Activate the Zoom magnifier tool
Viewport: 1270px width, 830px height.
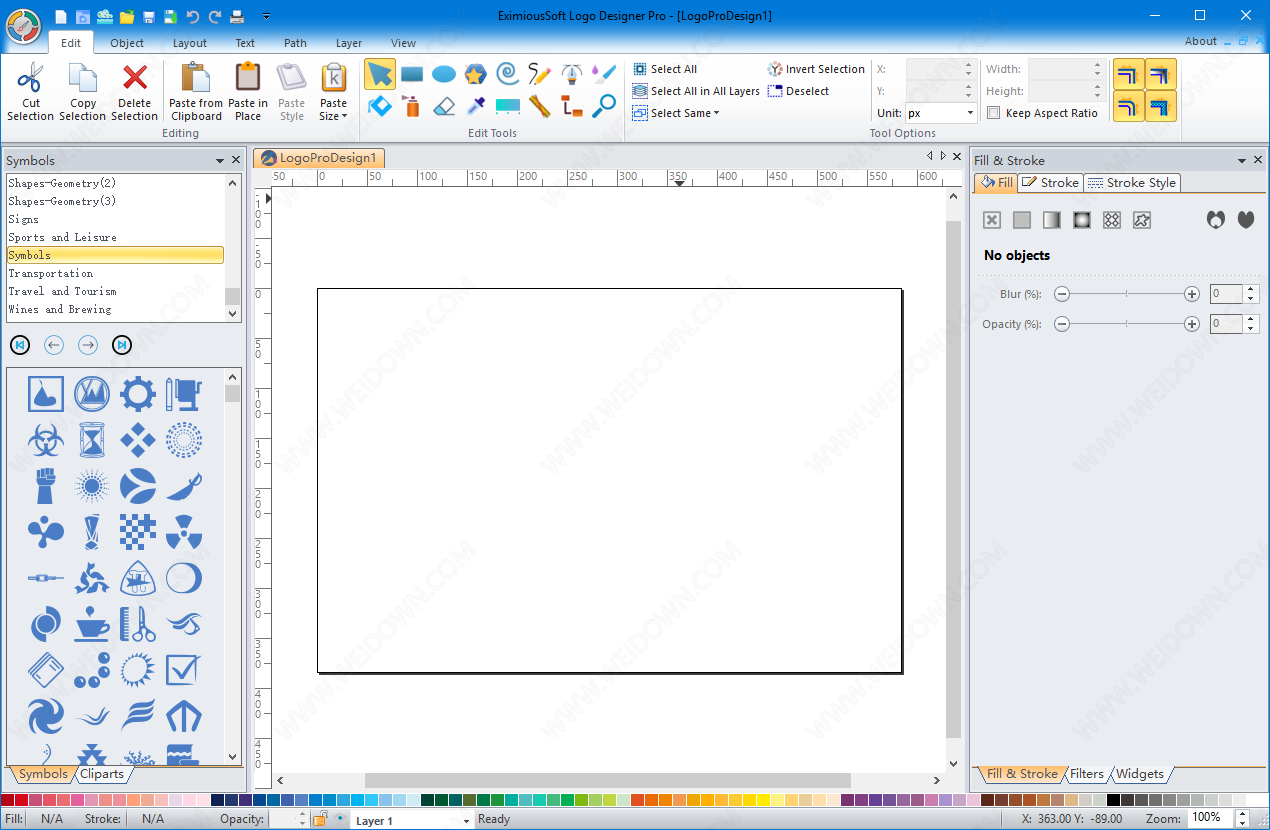604,105
